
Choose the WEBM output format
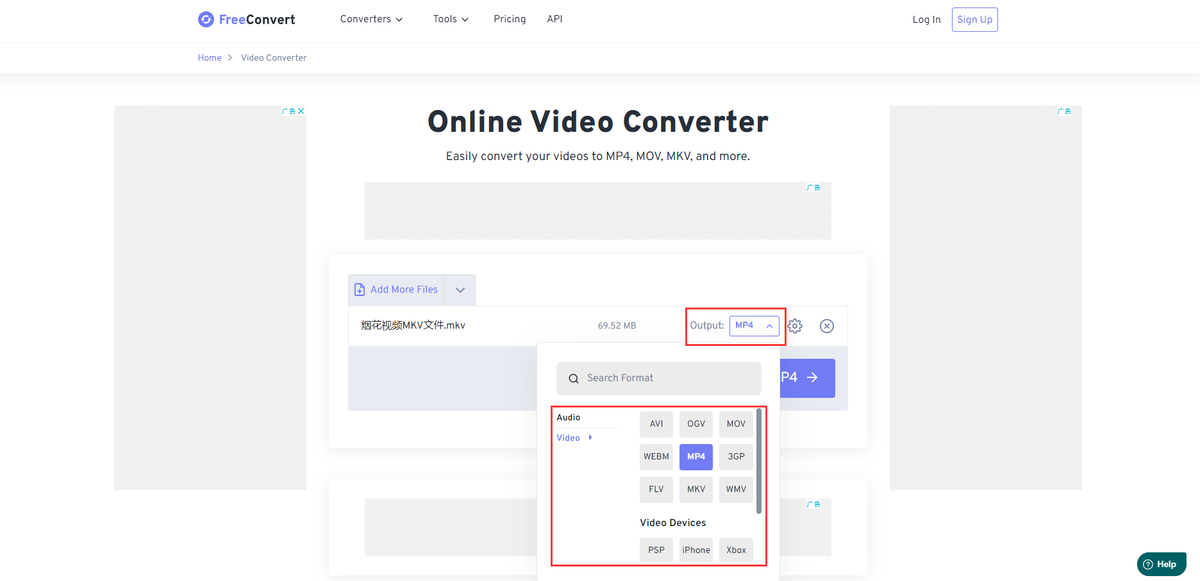[656, 457]
